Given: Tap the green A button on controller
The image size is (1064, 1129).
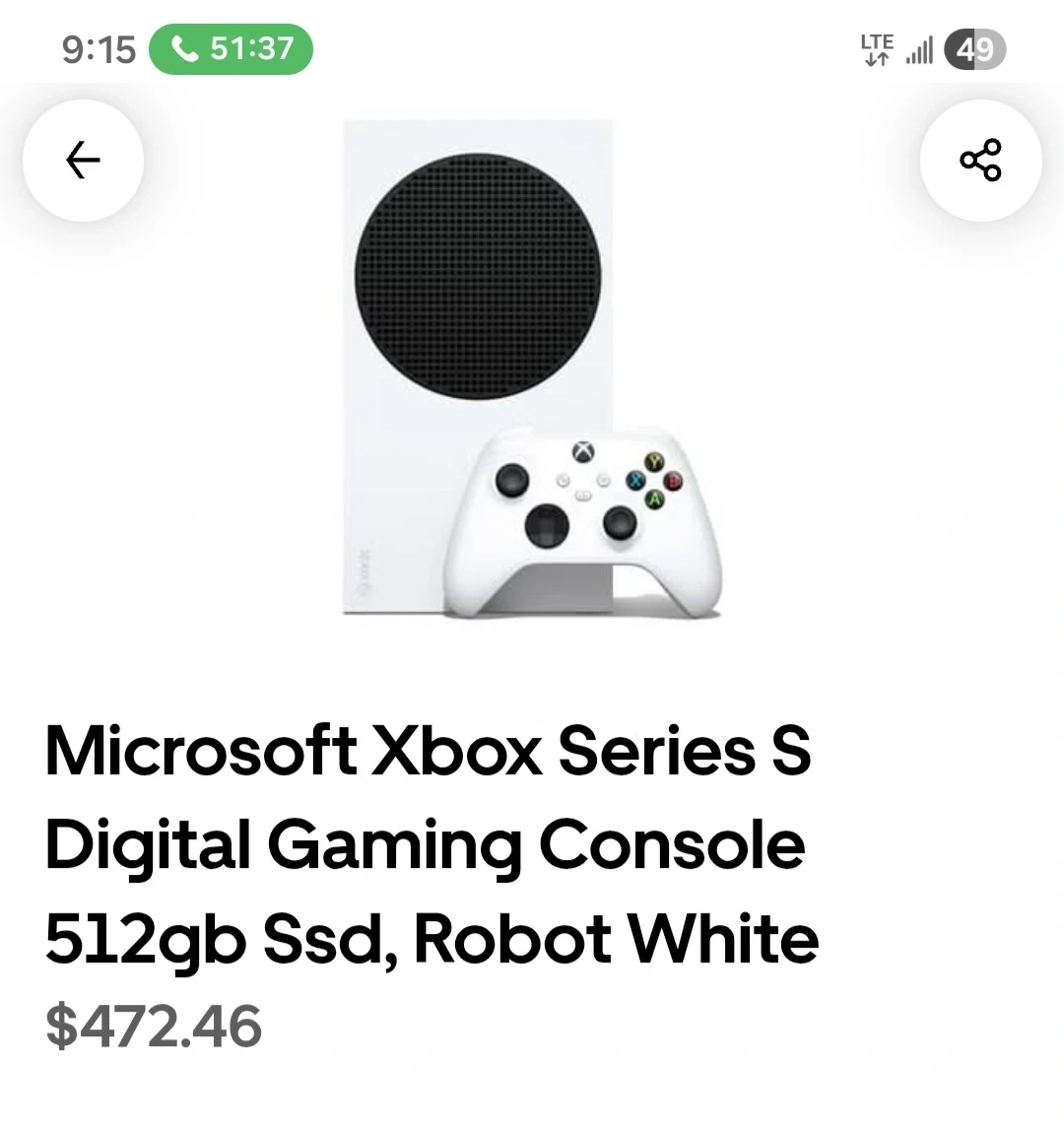Looking at the screenshot, I should 654,498.
